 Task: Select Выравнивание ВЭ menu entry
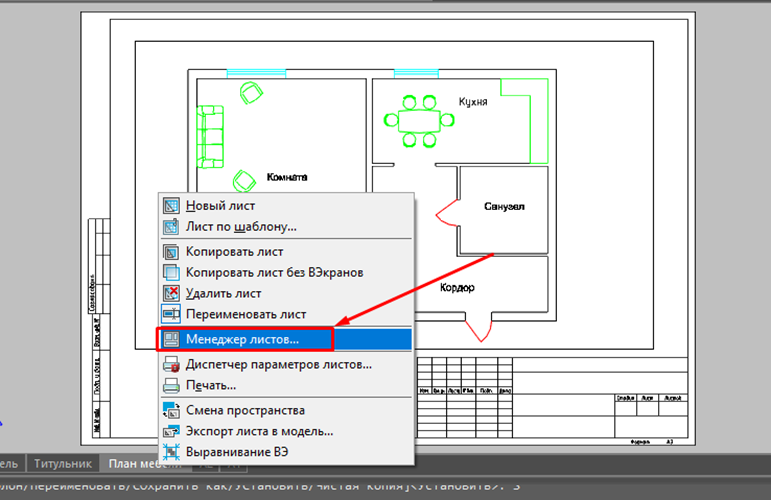click(286, 452)
